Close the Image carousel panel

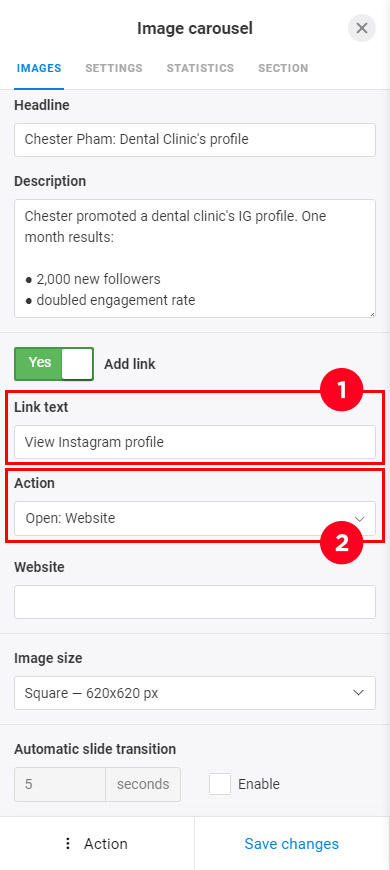pos(362,28)
